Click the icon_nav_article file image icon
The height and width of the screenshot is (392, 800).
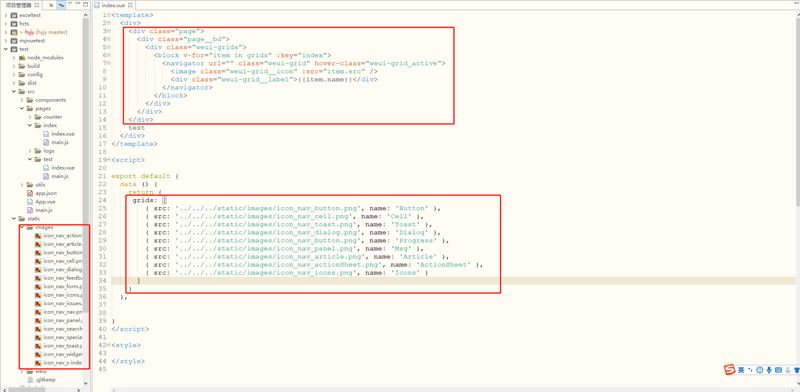[x=38, y=244]
